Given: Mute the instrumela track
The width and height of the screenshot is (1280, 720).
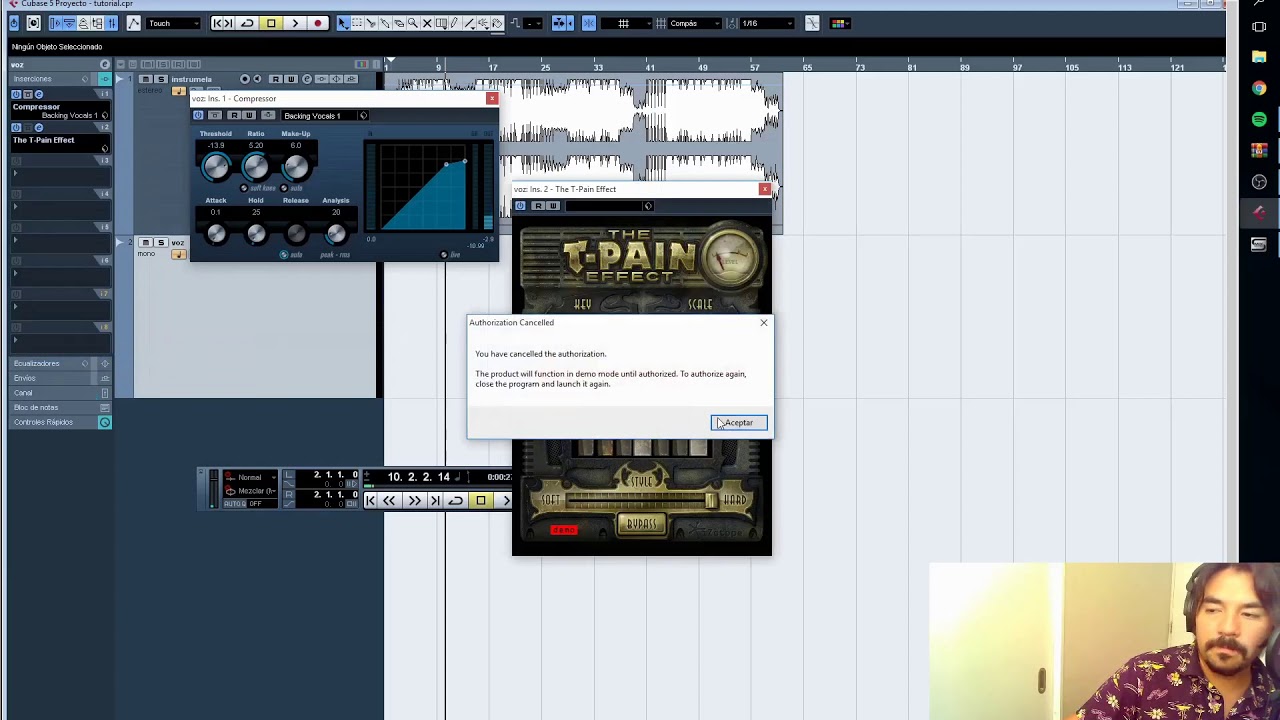Looking at the screenshot, I should (145, 79).
